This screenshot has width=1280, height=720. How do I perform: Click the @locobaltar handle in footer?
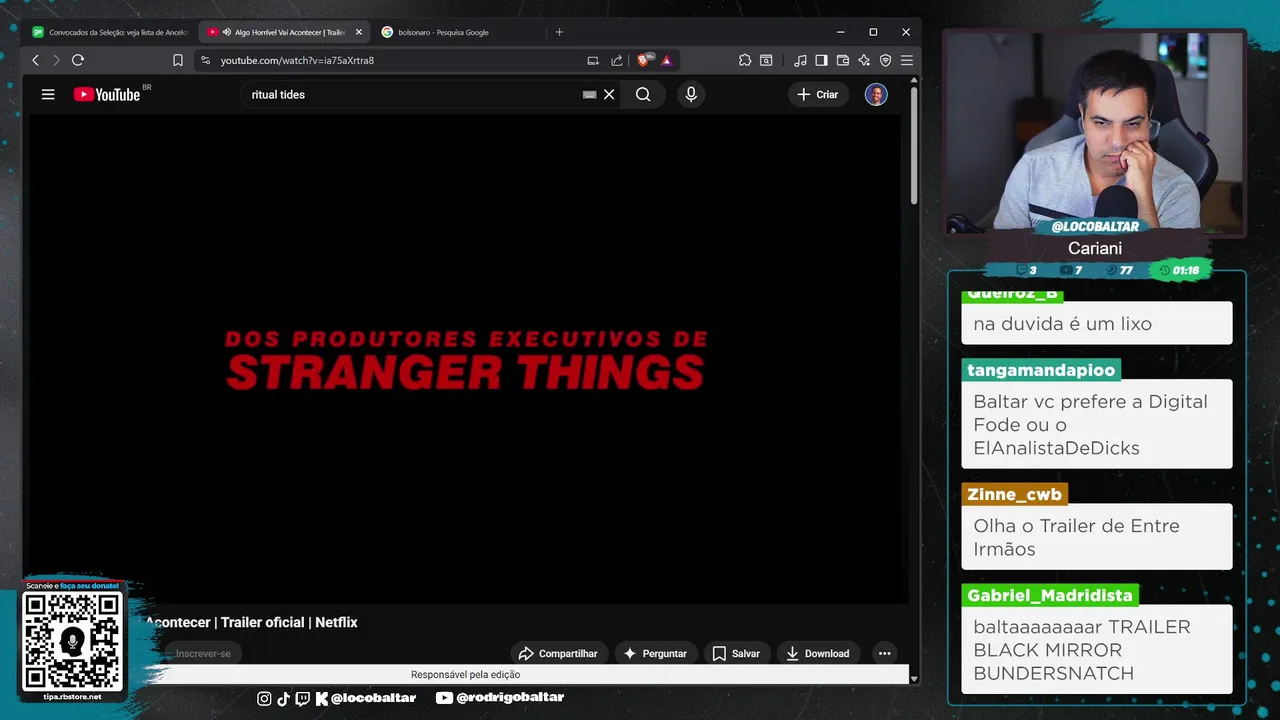pyautogui.click(x=373, y=697)
